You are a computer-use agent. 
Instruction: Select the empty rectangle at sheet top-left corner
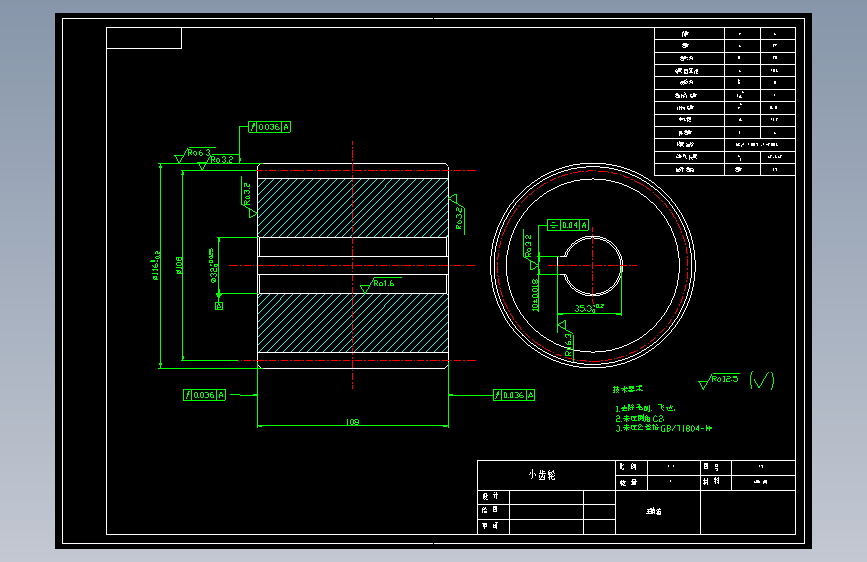pos(144,38)
